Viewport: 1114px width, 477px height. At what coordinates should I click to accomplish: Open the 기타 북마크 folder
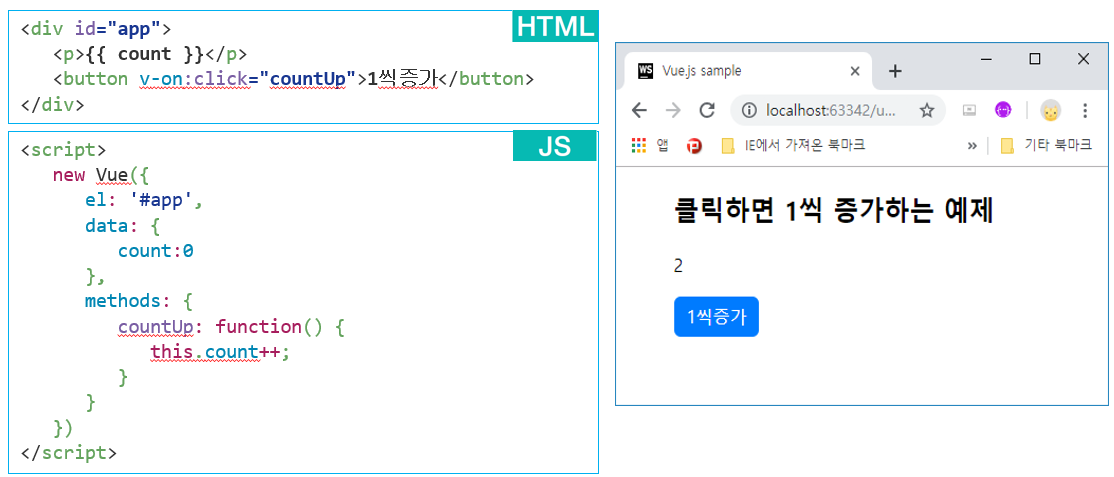pos(1046,146)
